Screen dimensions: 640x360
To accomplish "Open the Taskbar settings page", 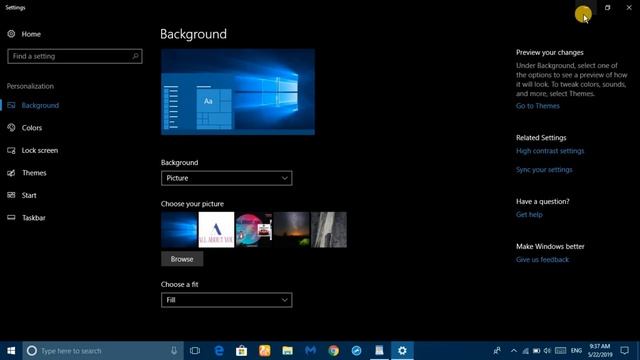I will (x=33, y=218).
